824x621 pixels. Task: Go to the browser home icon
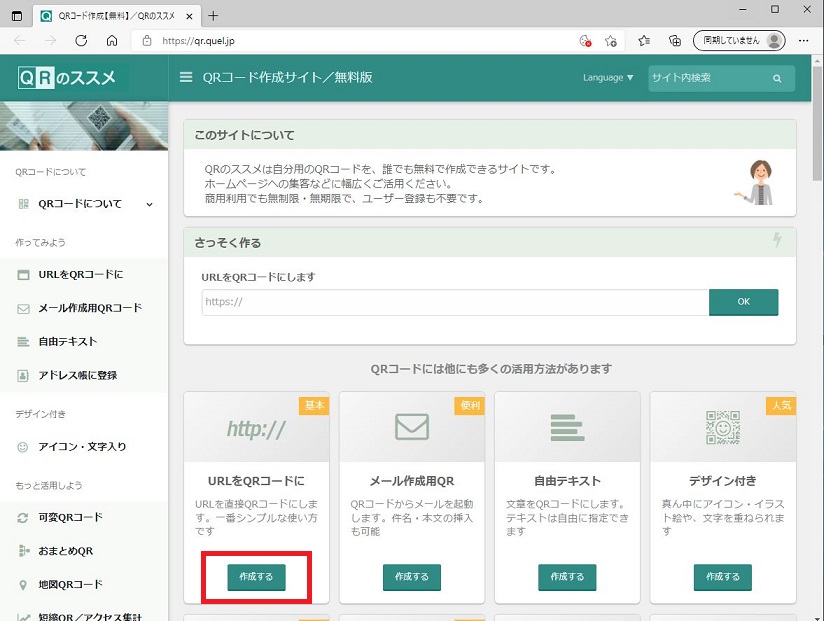112,40
